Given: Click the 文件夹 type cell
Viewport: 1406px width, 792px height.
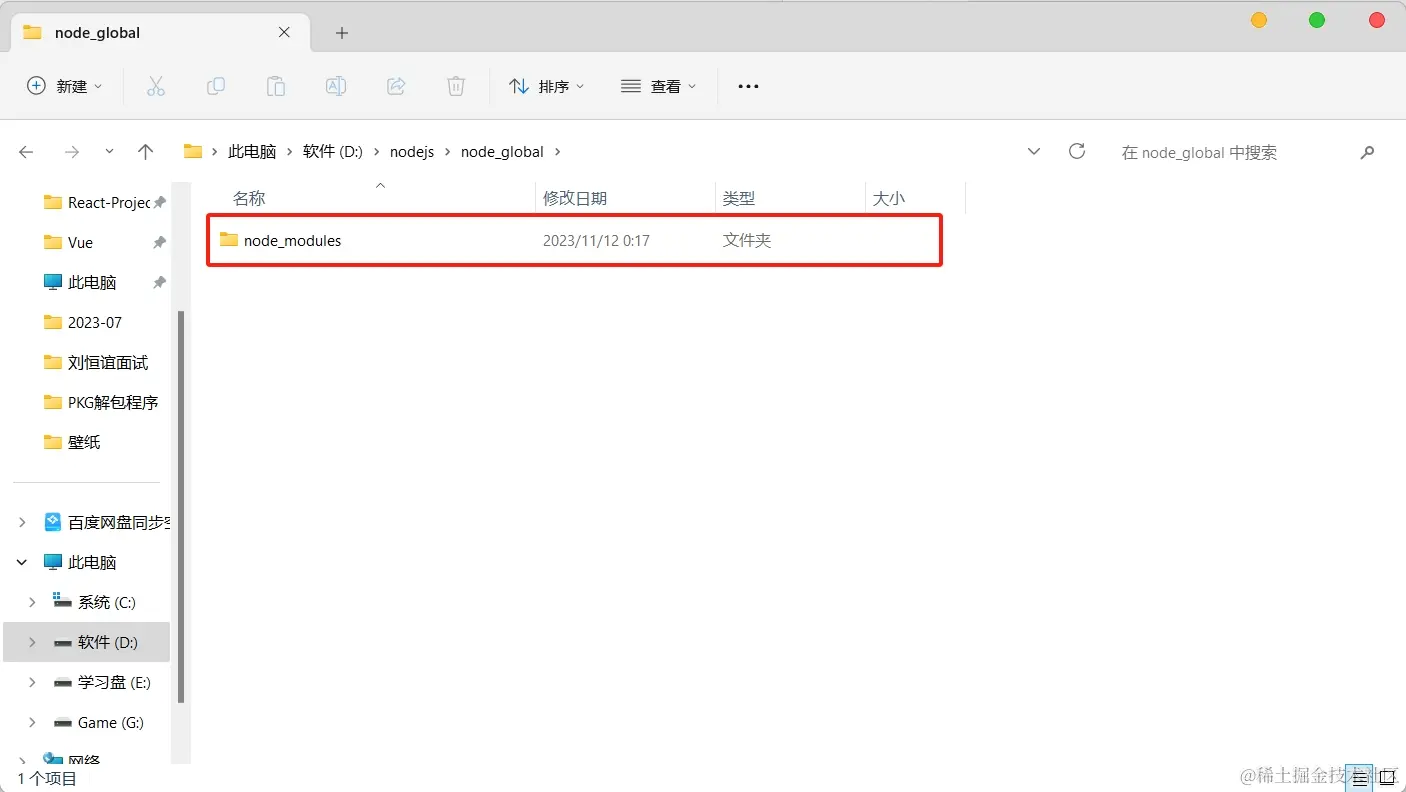Looking at the screenshot, I should pyautogui.click(x=747, y=240).
